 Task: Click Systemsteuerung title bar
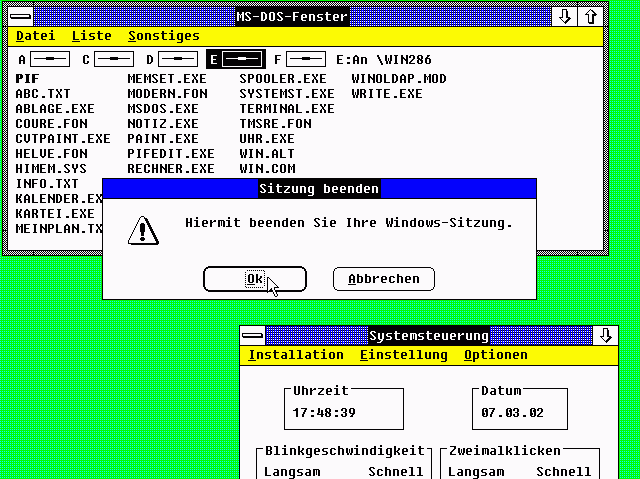429,336
